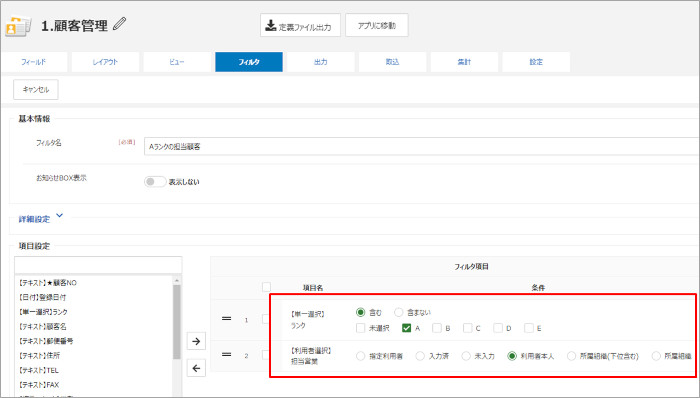This screenshot has width=700, height=398.
Task: Select 【テキスト】郵便番号 in the list
Action: click(46, 341)
